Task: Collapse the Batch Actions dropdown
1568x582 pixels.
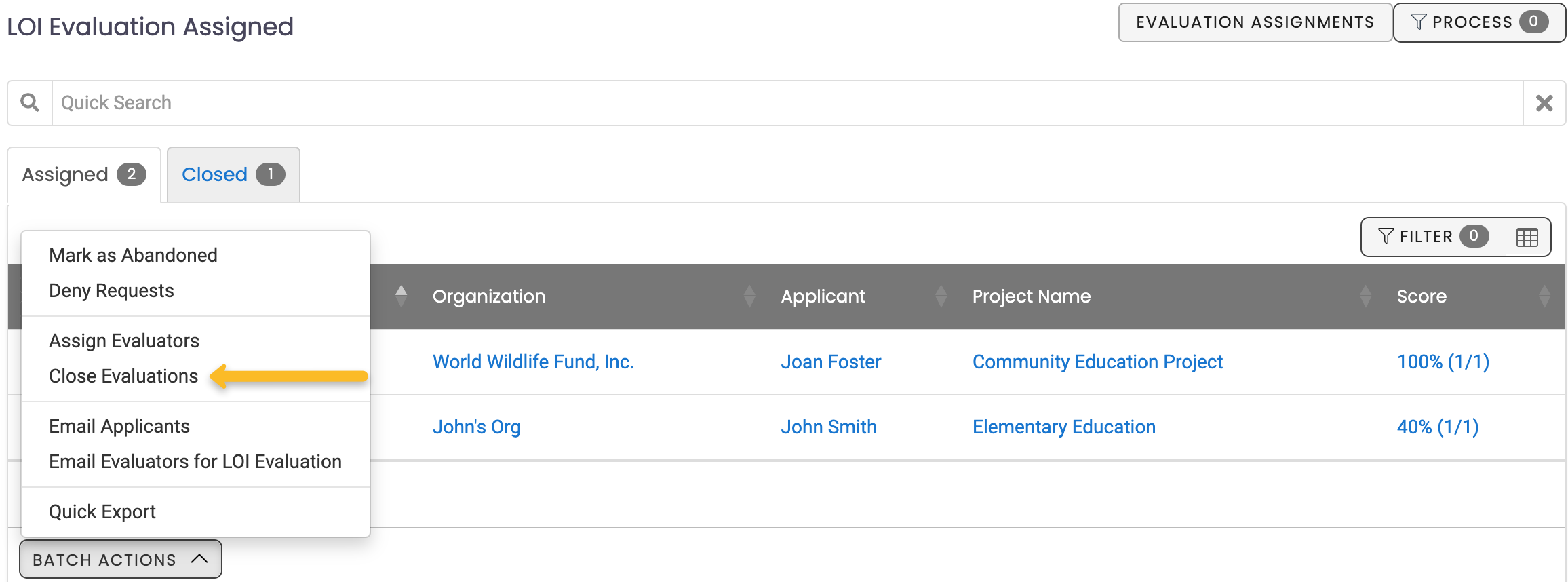Action: click(x=120, y=560)
